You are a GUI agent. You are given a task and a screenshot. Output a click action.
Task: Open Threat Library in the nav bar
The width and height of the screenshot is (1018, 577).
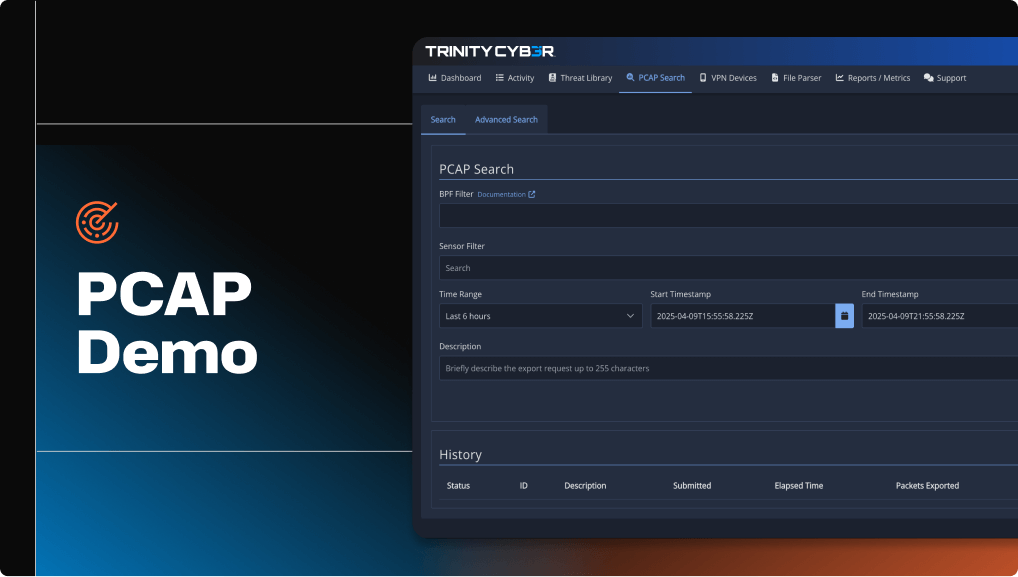coord(580,78)
